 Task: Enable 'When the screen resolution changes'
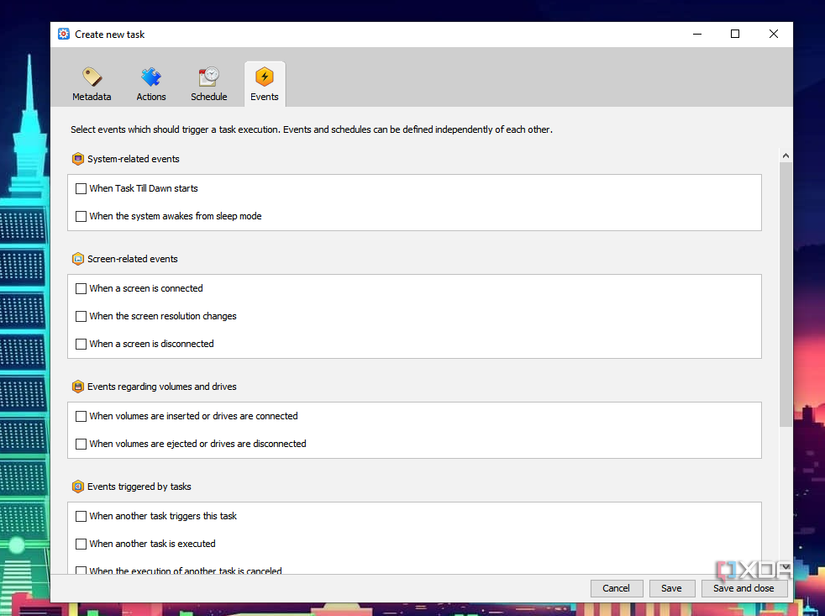[x=81, y=316]
